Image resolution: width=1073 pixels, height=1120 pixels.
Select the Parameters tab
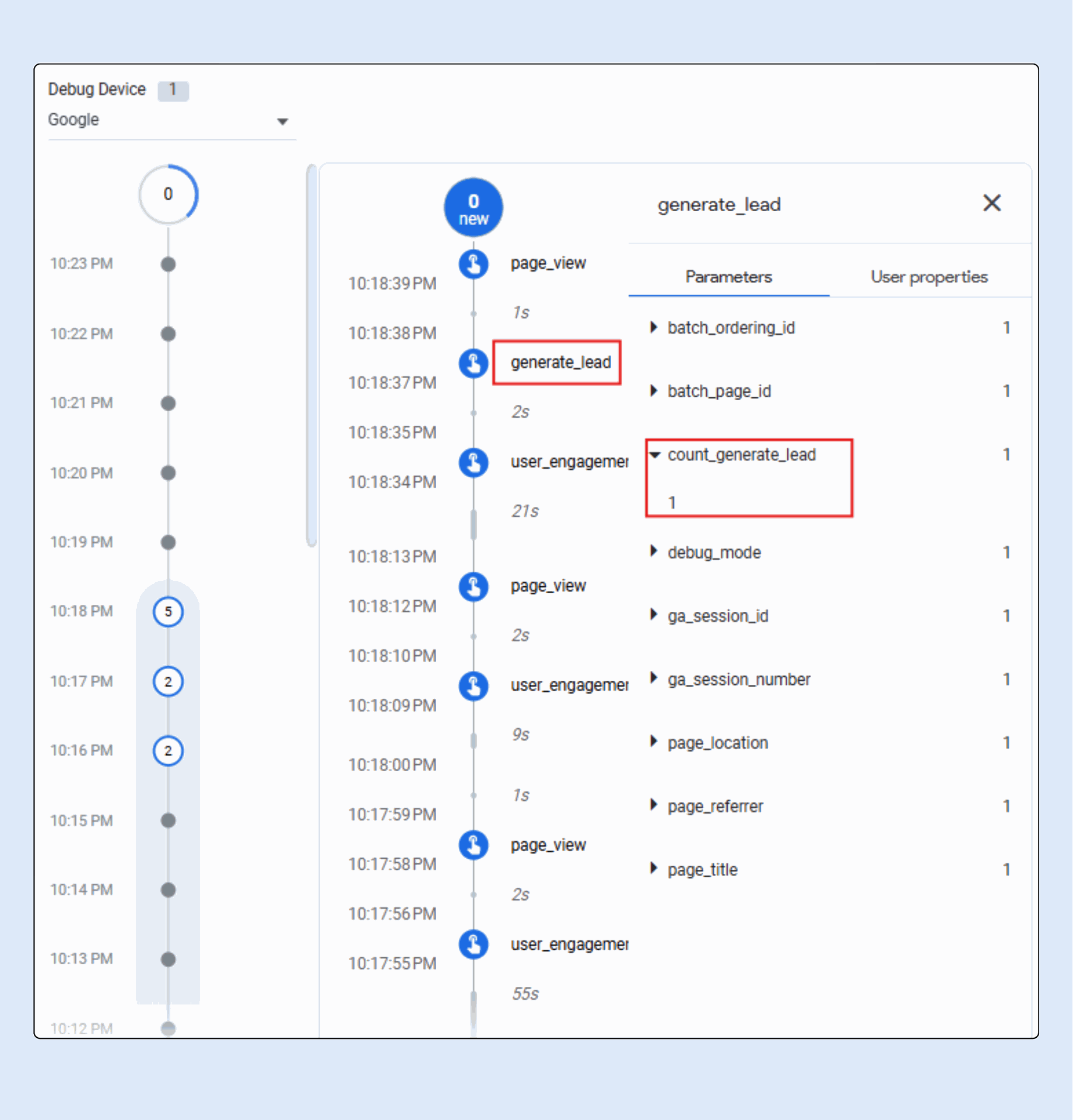pyautogui.click(x=728, y=277)
